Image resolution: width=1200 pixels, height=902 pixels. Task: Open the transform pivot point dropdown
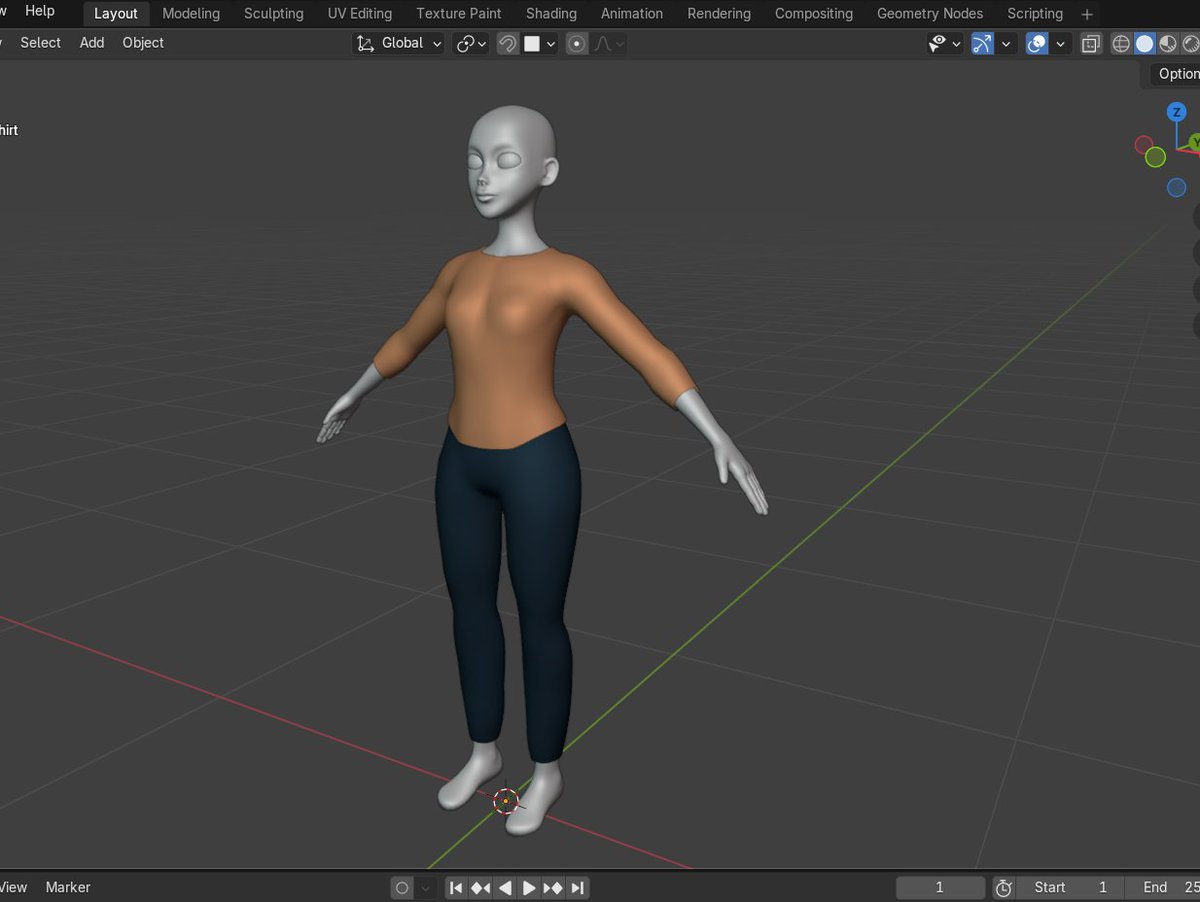pos(471,43)
